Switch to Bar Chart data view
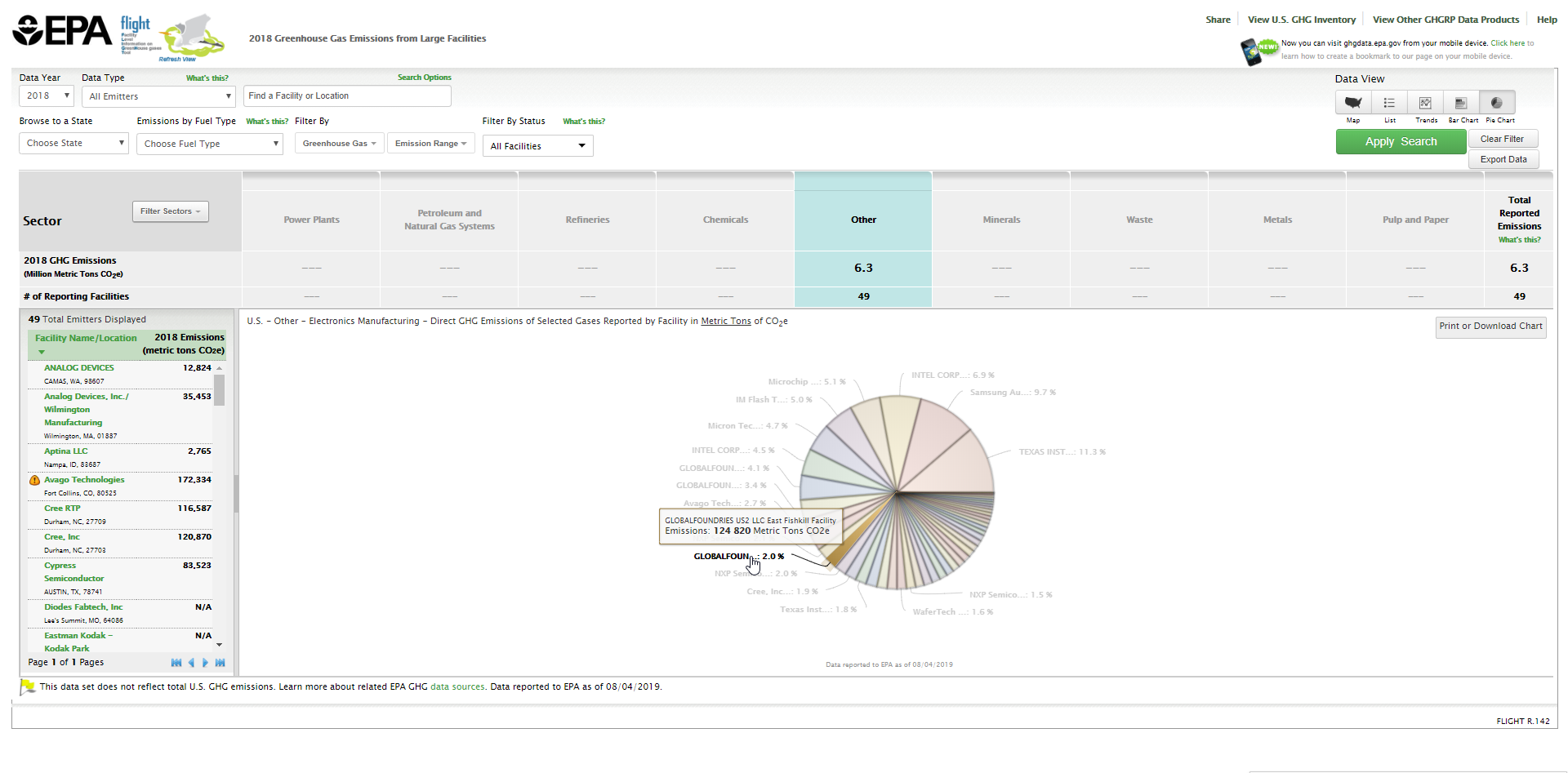The height and width of the screenshot is (773, 1568). [1461, 103]
